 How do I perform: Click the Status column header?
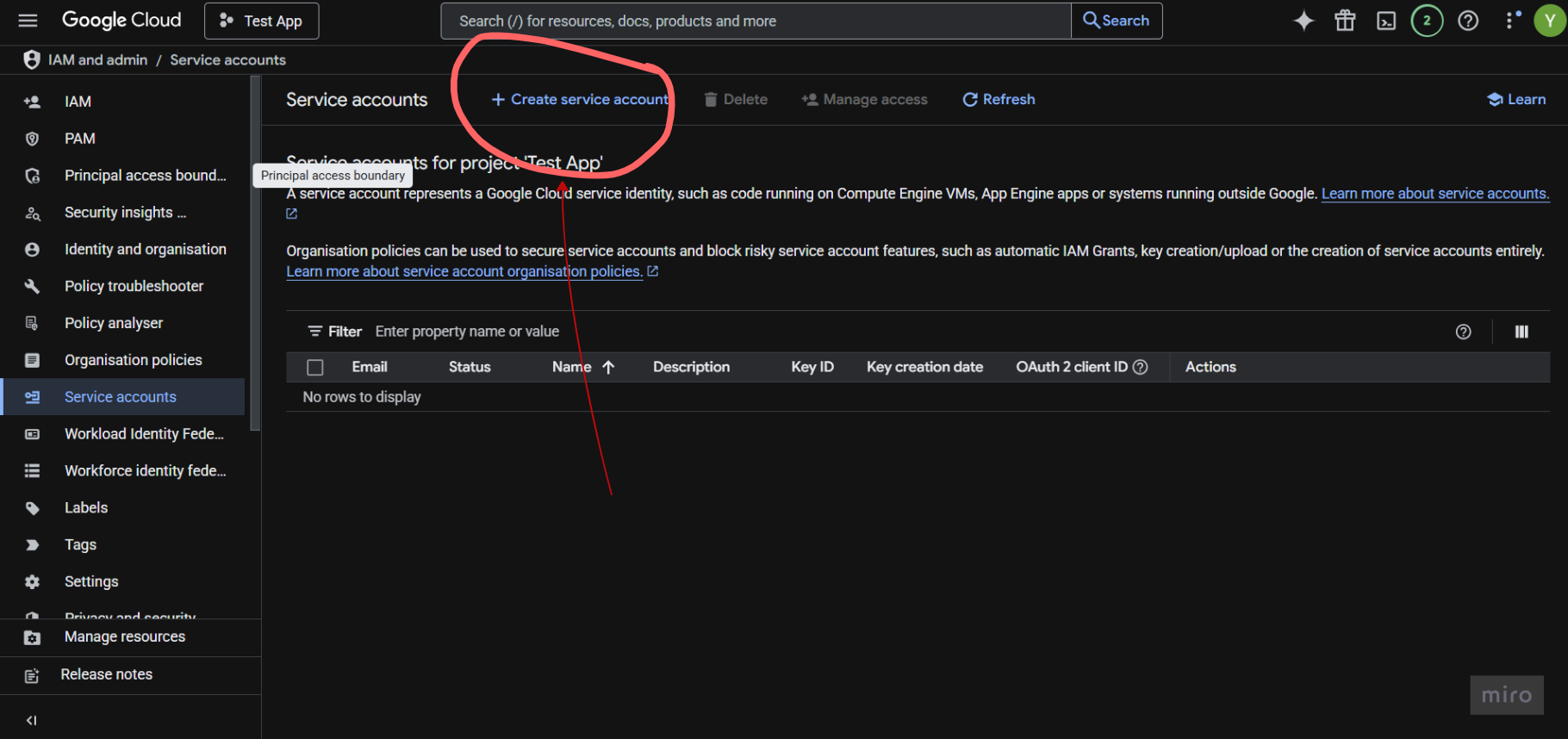pos(470,367)
